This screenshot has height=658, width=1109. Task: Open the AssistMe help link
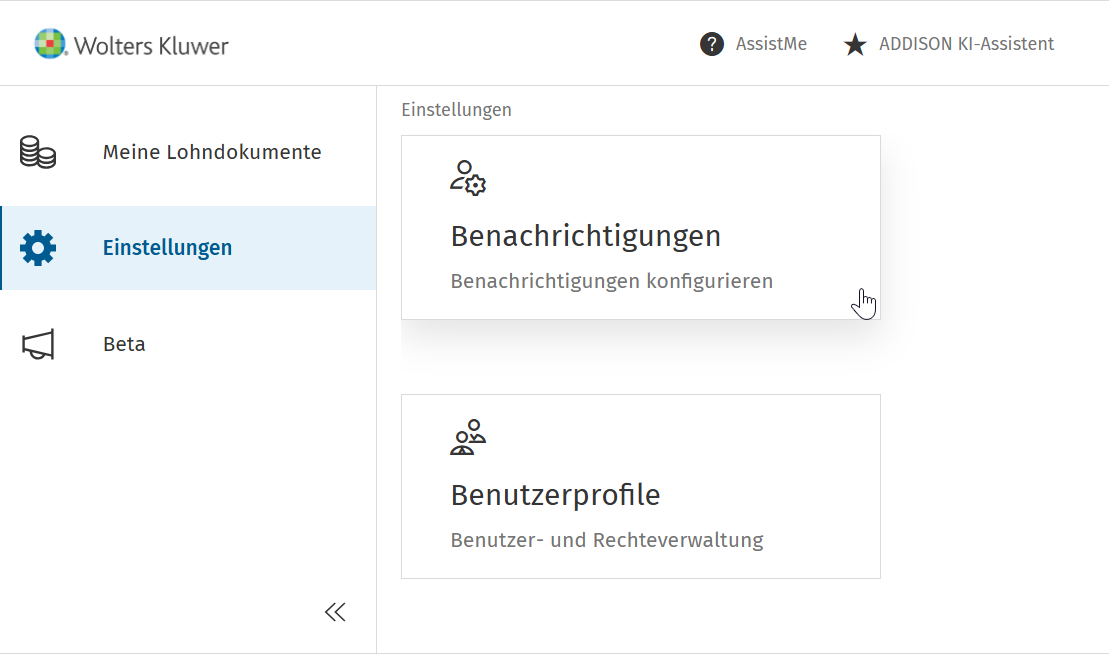tap(771, 44)
